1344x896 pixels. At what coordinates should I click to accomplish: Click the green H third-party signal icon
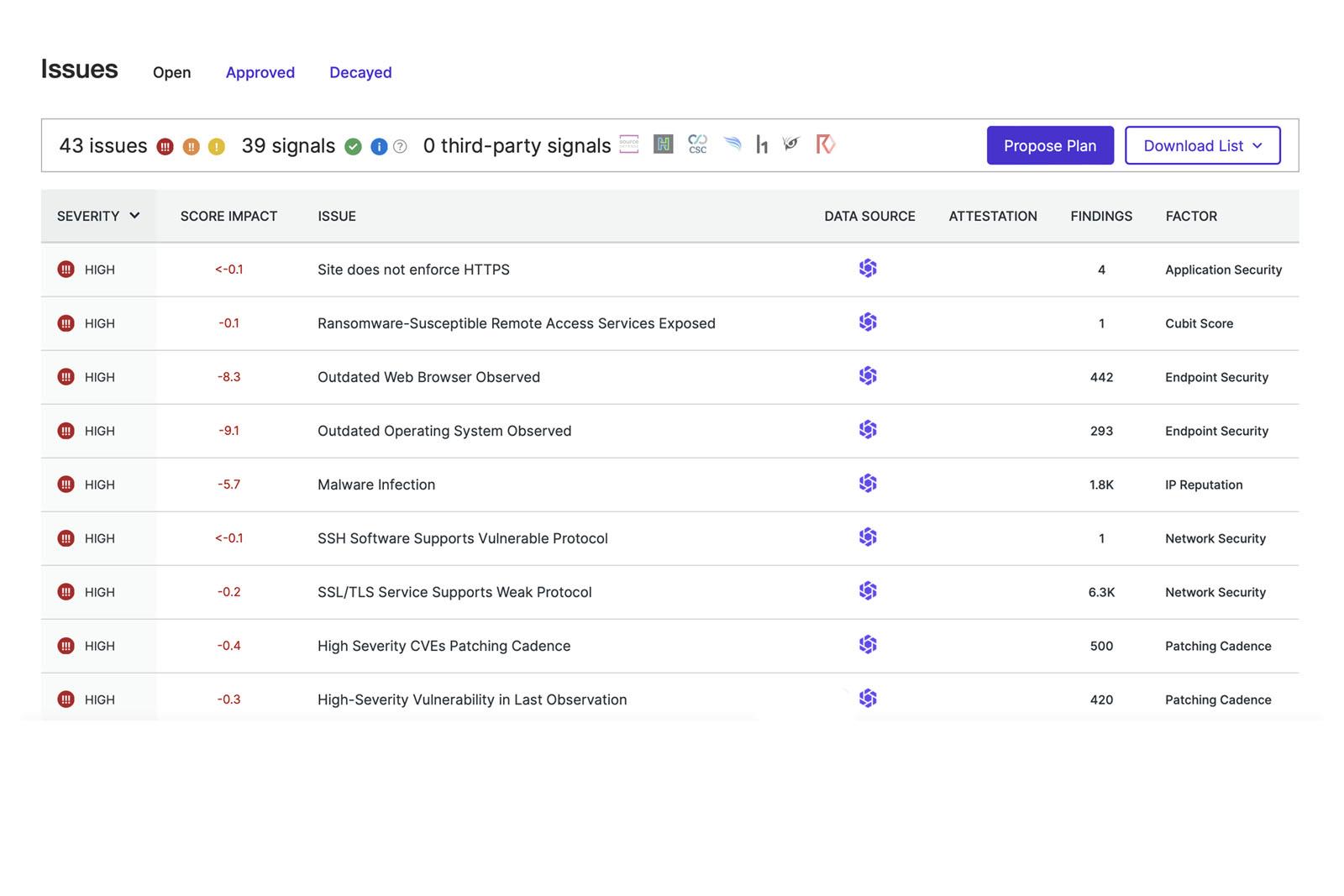coord(664,144)
